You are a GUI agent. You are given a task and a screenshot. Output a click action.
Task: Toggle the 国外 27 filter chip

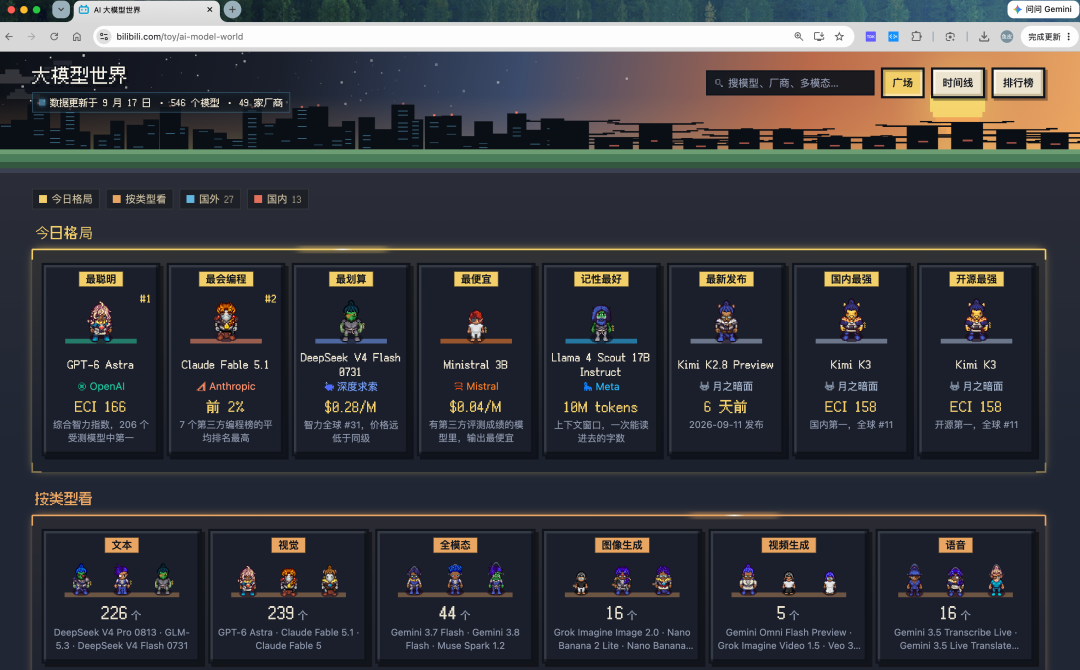[x=209, y=199]
